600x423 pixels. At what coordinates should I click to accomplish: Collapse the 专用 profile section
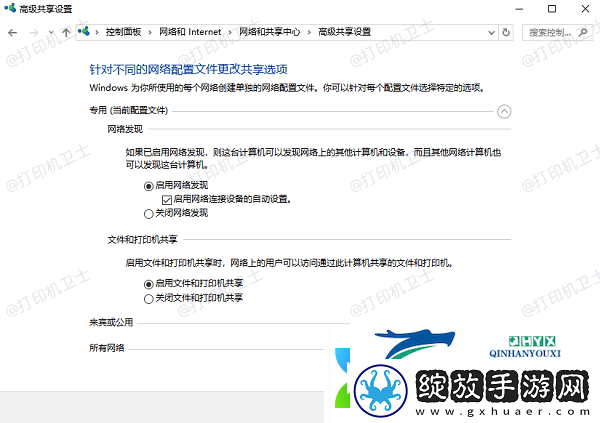[x=504, y=111]
